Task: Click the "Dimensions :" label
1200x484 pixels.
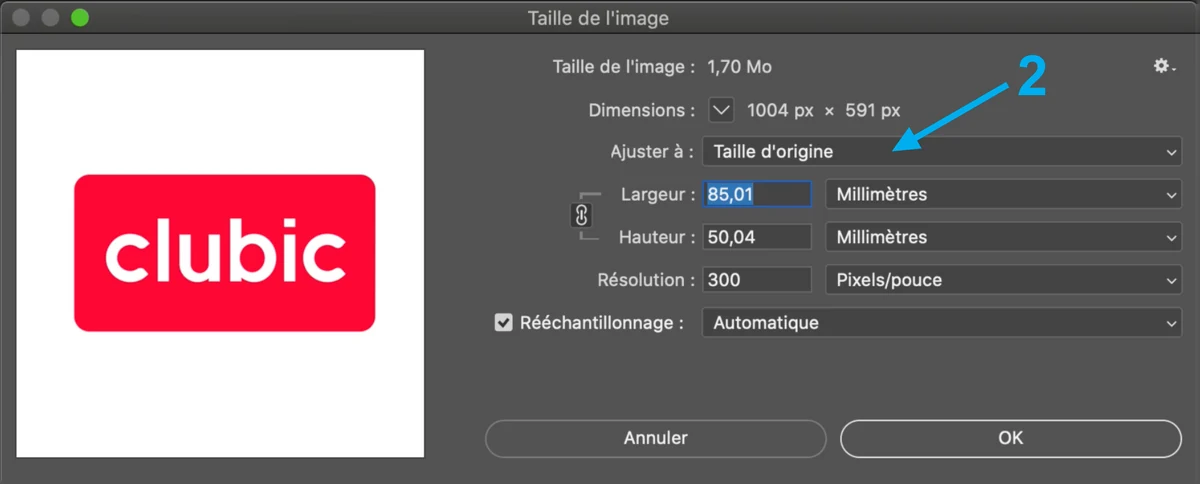Action: [x=642, y=110]
